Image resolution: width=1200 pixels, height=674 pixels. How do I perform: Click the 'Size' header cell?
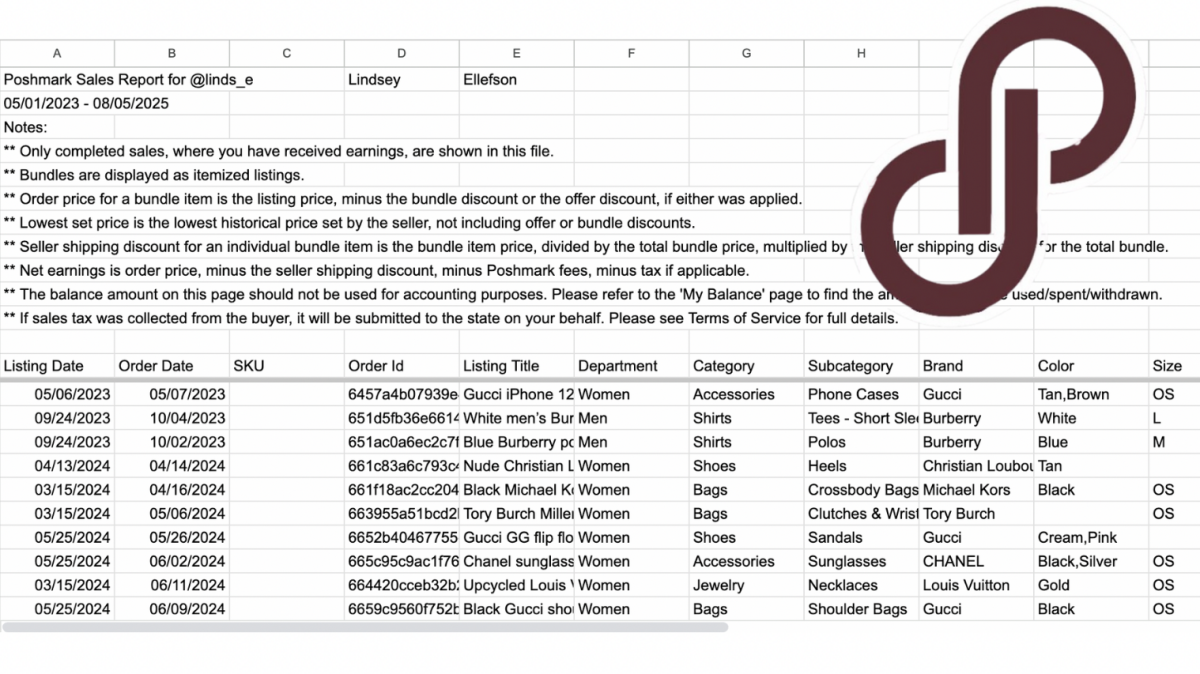(x=1167, y=366)
